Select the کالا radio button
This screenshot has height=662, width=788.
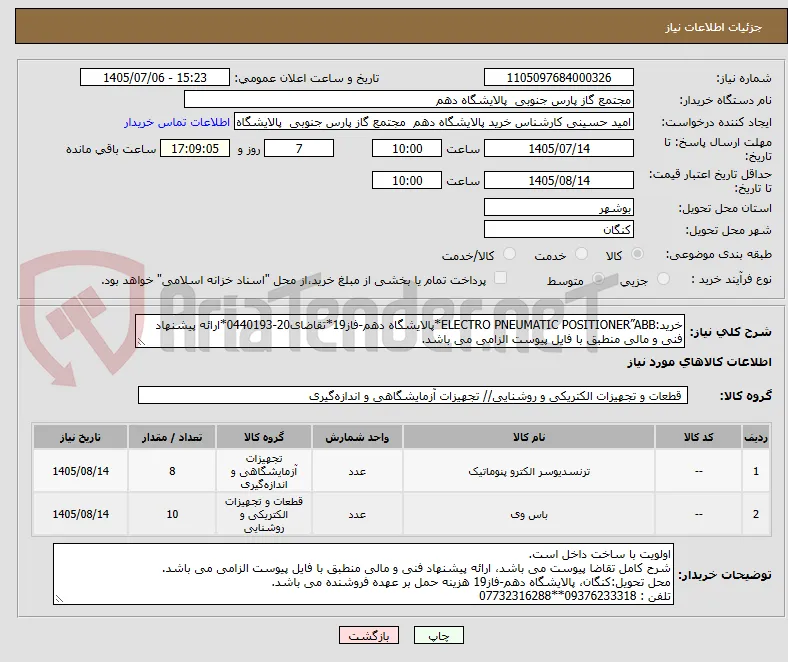coord(637,254)
